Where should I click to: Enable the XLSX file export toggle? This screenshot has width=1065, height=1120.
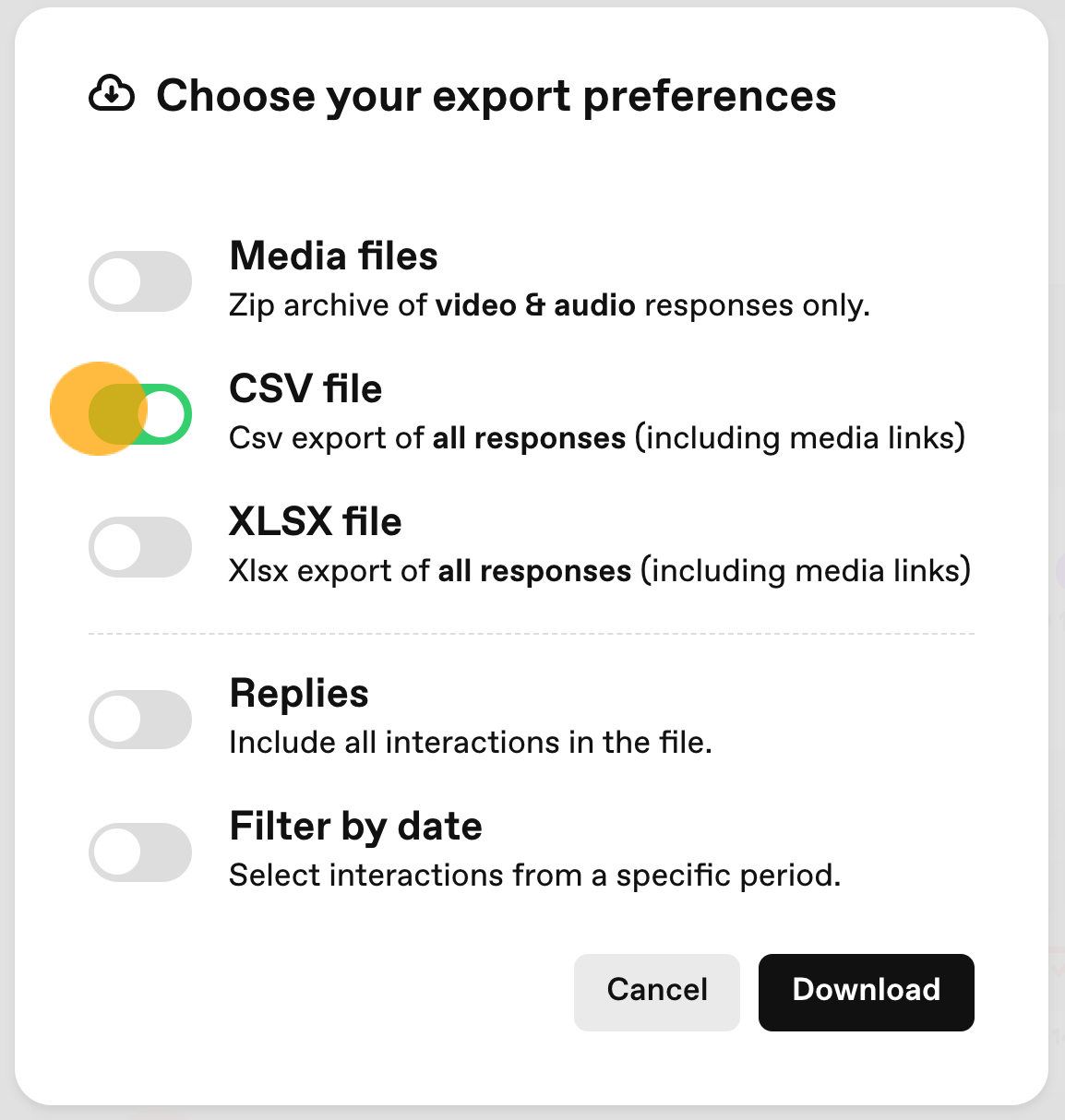[140, 547]
